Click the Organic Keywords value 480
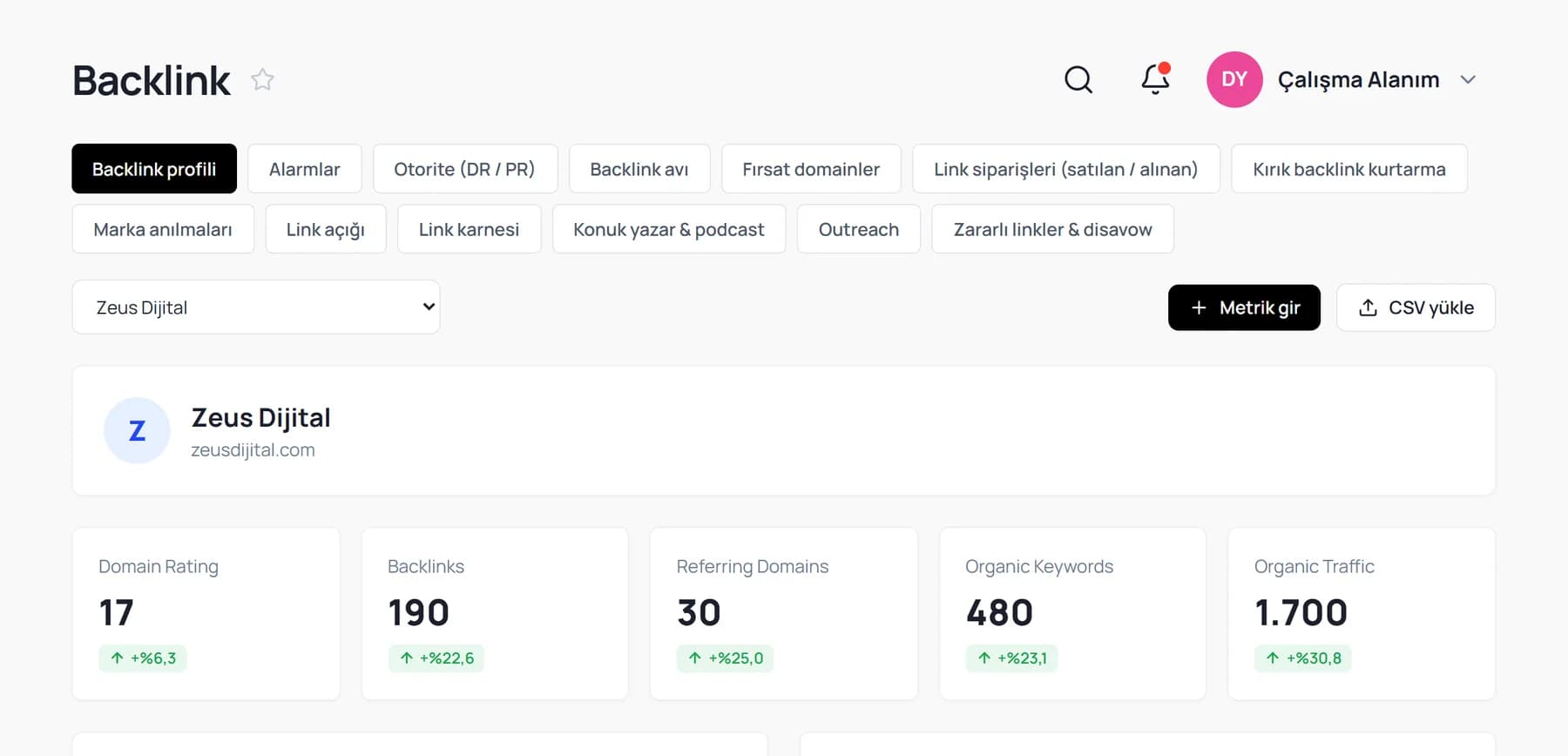 (x=999, y=612)
